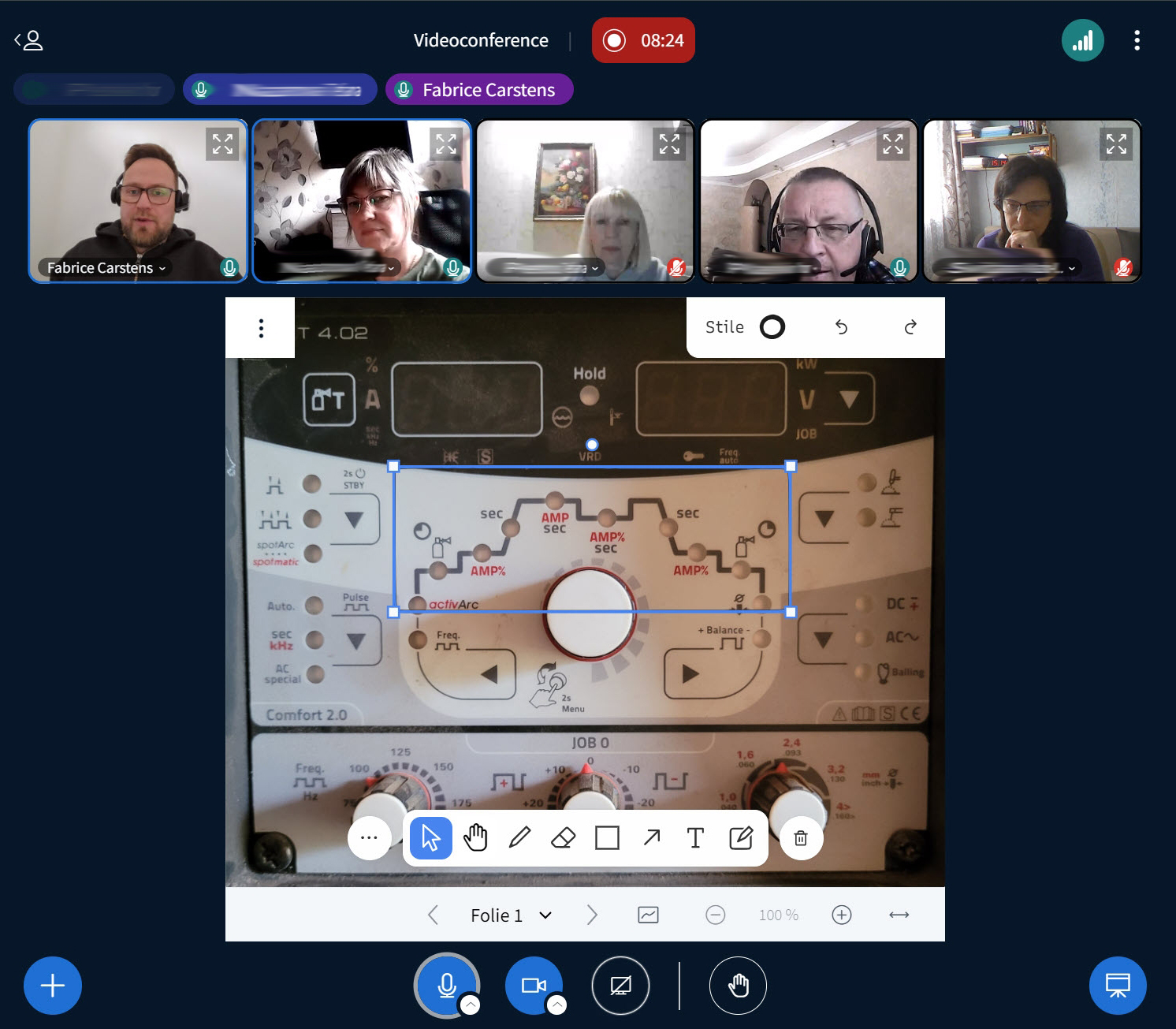Stop recording via red timer button
This screenshot has width=1176, height=1029.
tap(643, 40)
